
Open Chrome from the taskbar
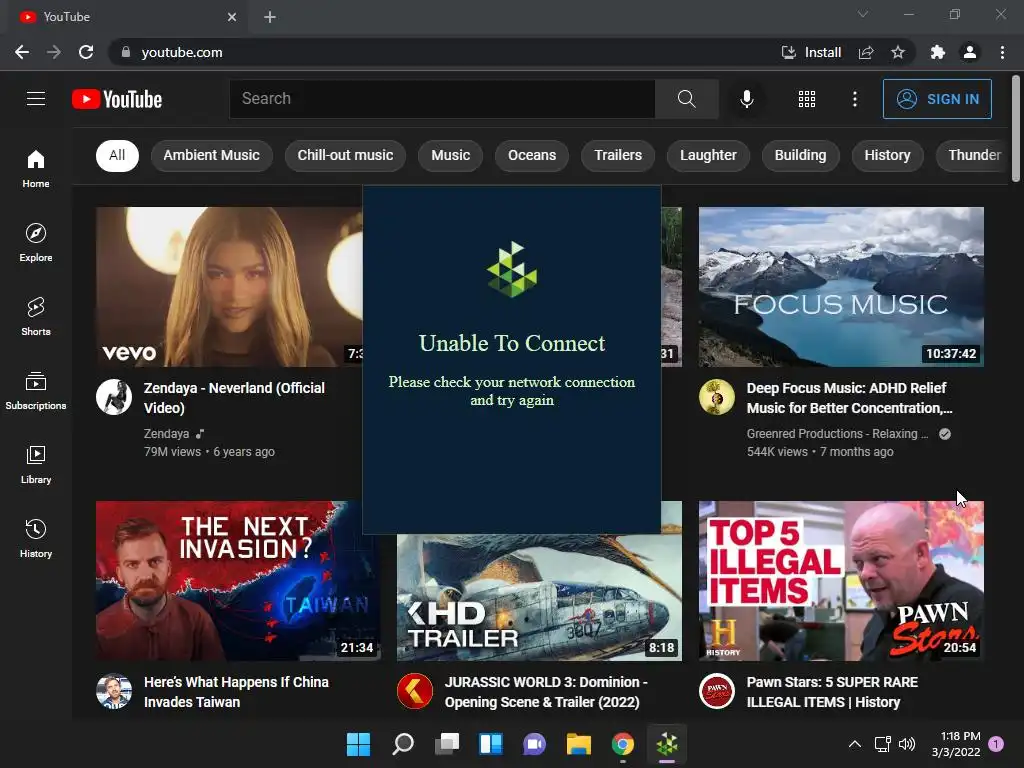point(622,744)
